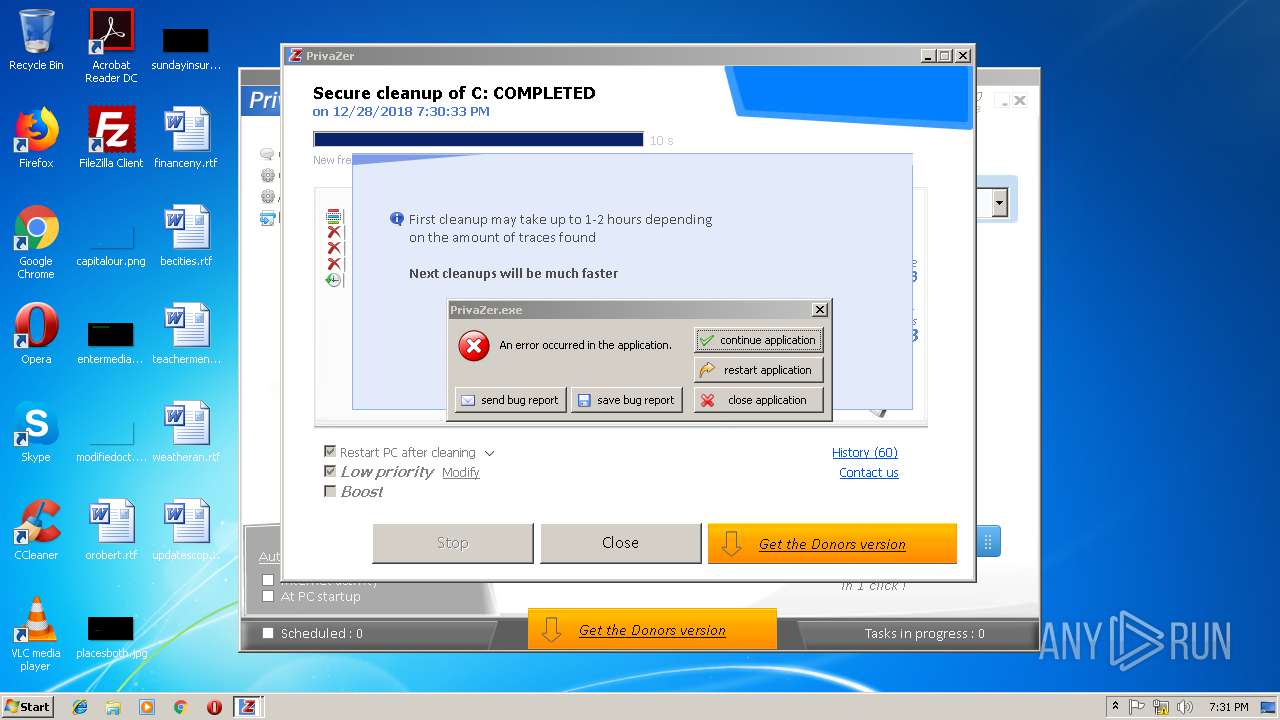Click the upper gear icon in main window sidebar
The width and height of the screenshot is (1280, 720).
click(x=267, y=175)
